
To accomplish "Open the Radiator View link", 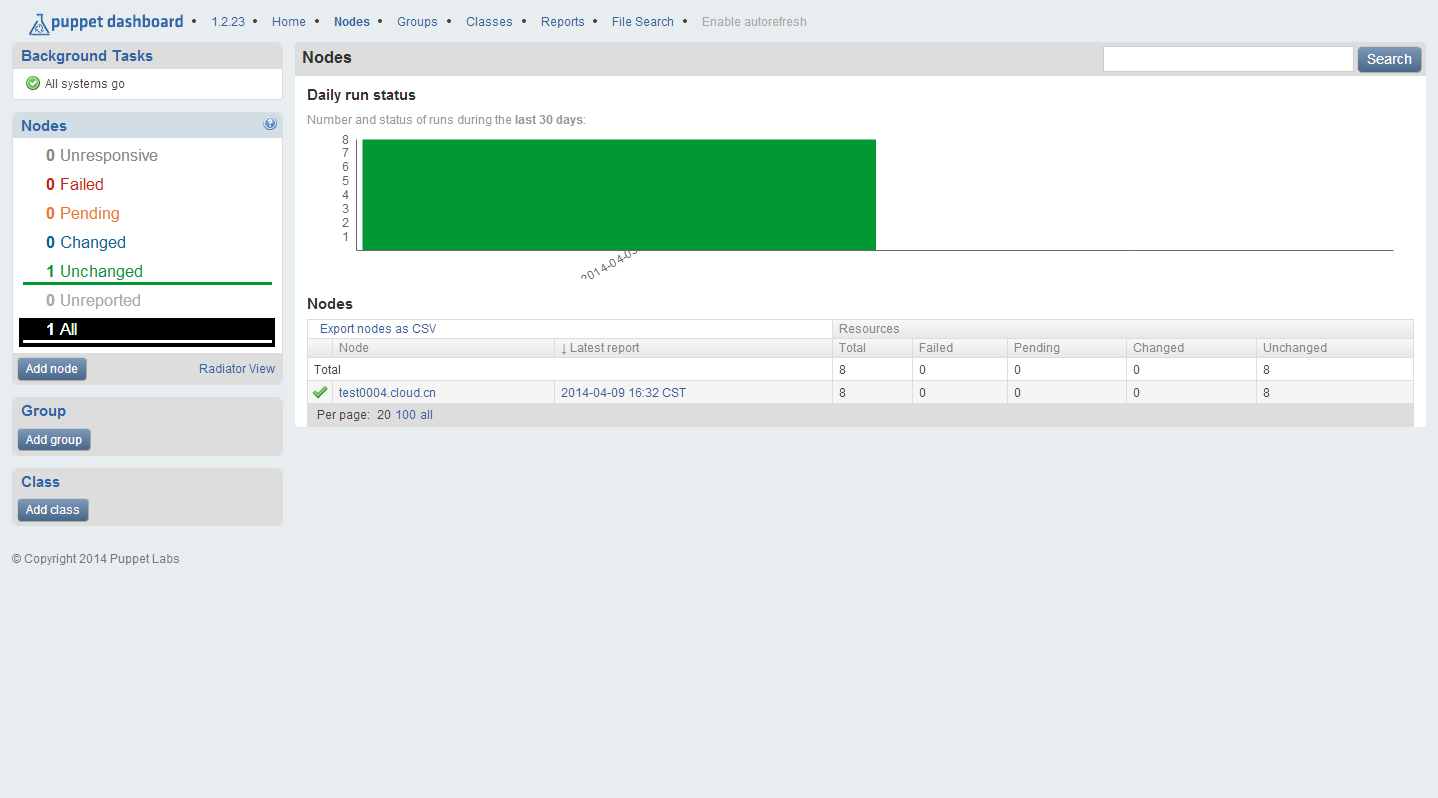I will pyautogui.click(x=237, y=369).
